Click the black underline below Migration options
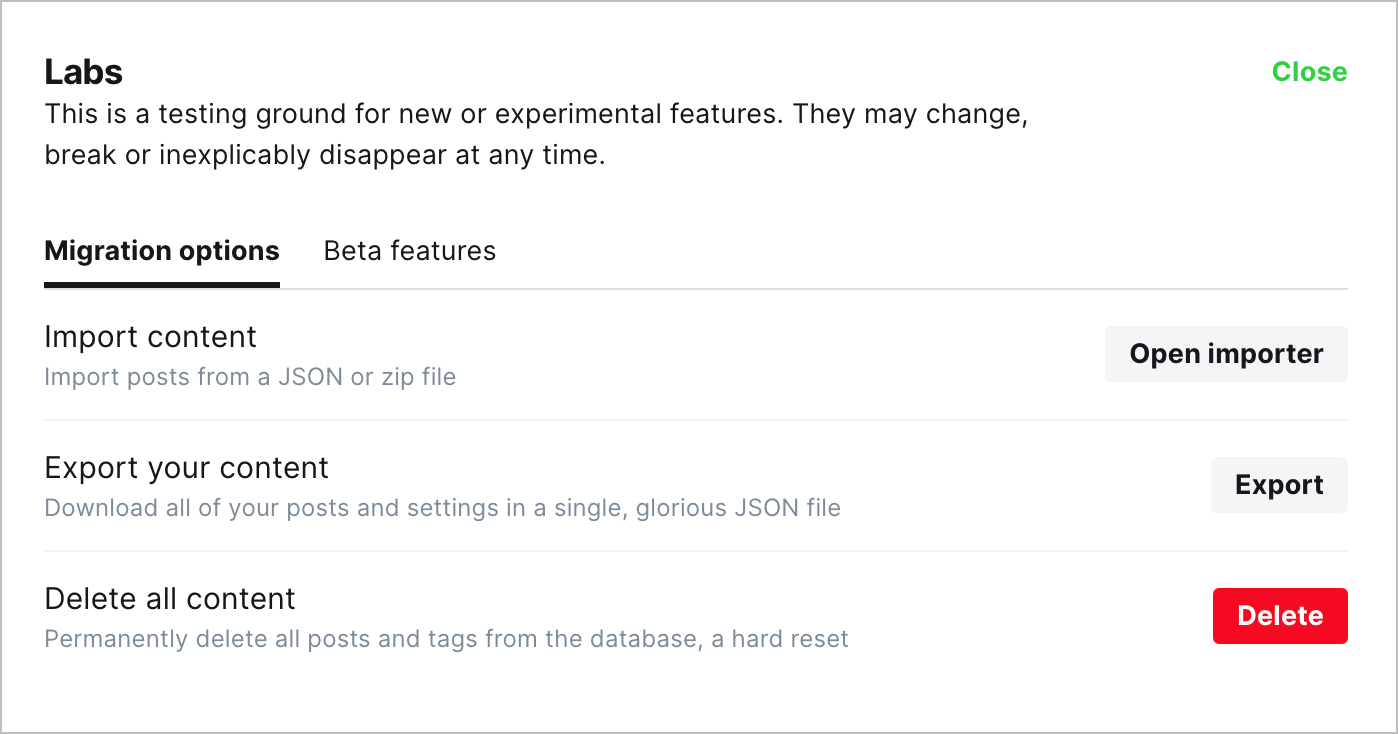The image size is (1398, 734). (162, 285)
